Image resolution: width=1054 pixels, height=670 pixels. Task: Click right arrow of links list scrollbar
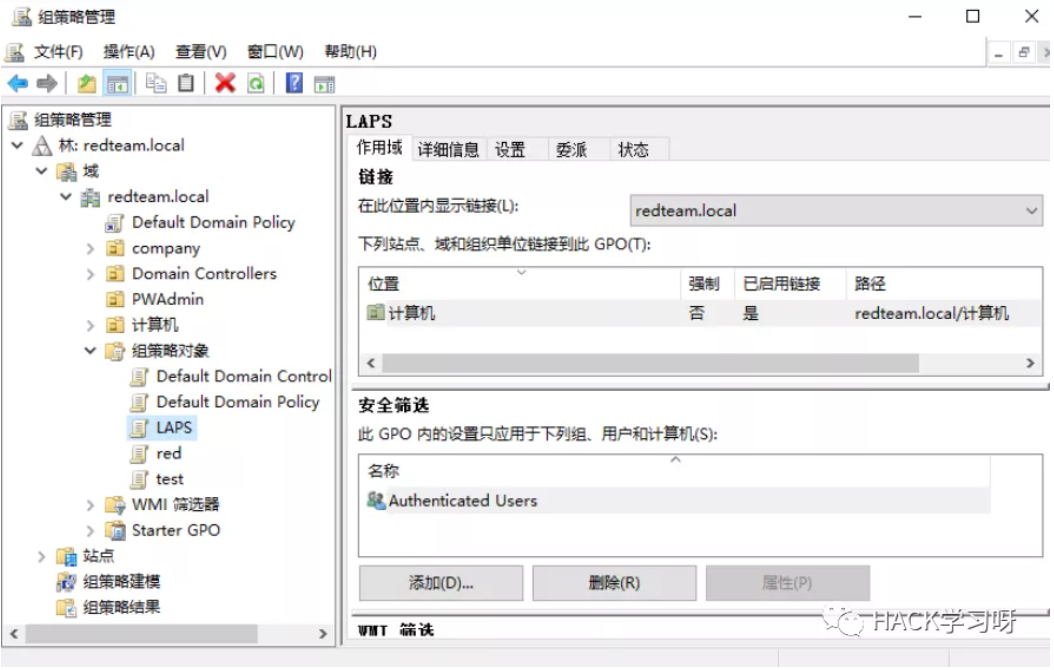coord(1030,364)
